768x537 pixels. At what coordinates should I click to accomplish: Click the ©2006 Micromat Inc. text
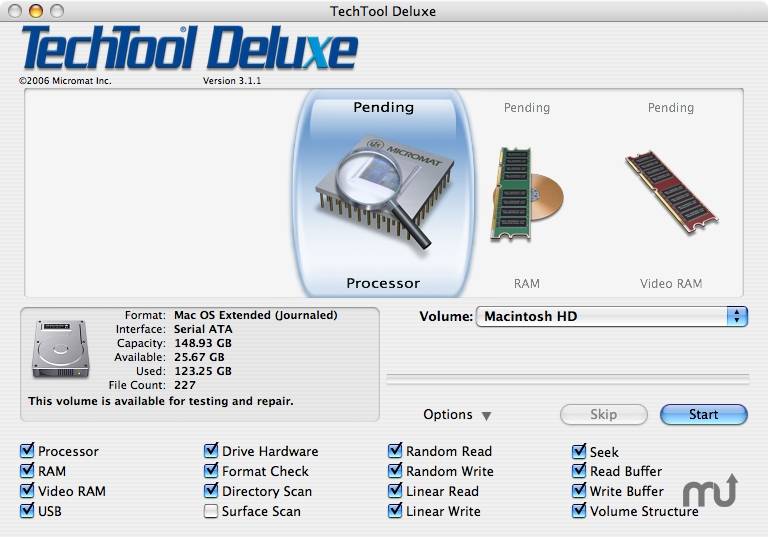pyautogui.click(x=65, y=81)
